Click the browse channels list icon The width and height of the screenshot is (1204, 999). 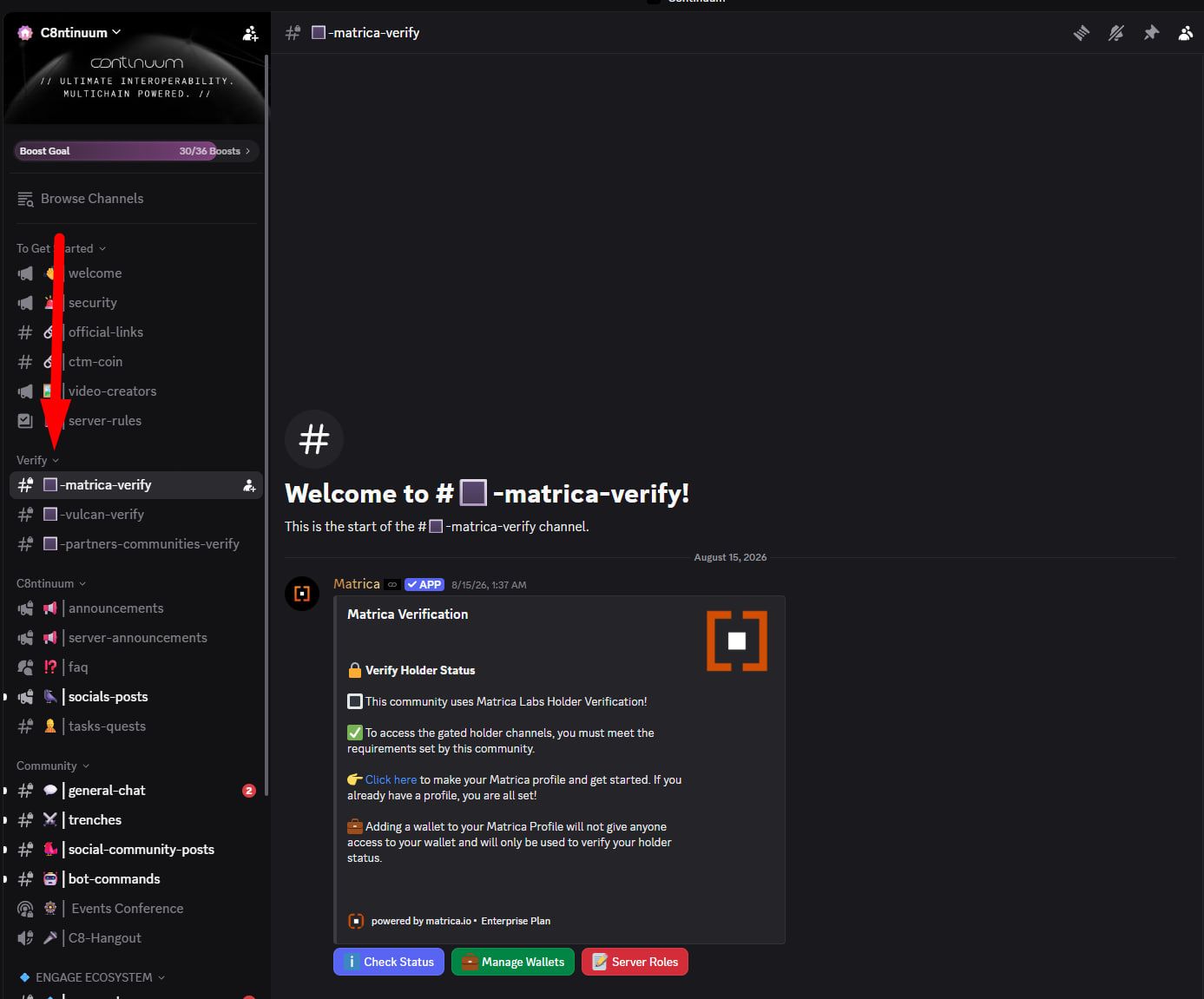point(25,199)
